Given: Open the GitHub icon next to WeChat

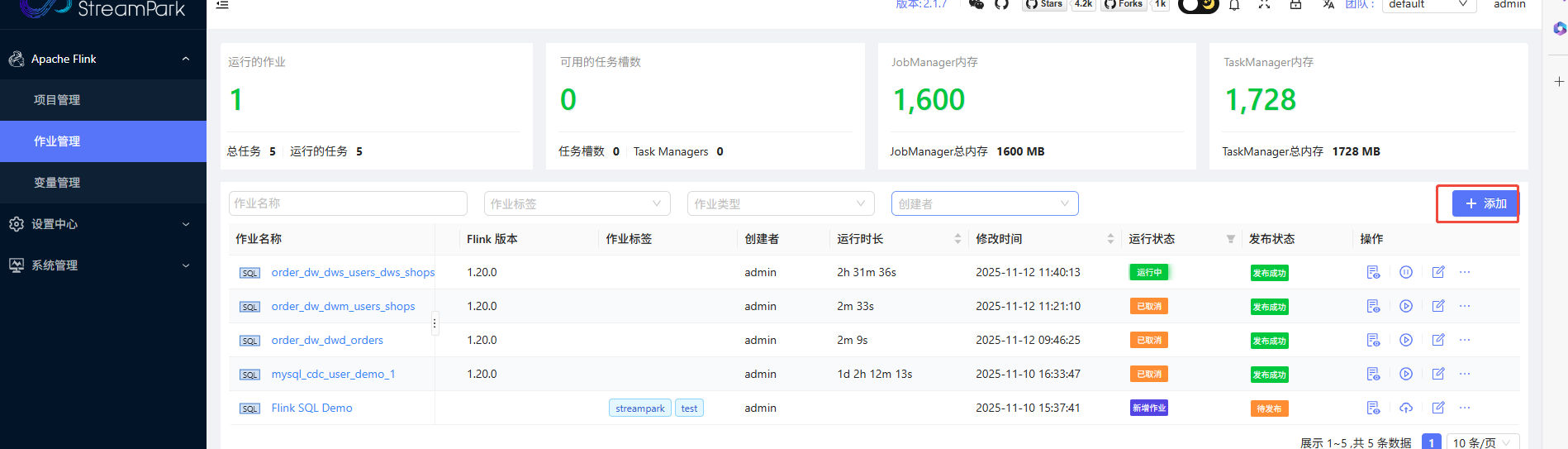Looking at the screenshot, I should pyautogui.click(x=1001, y=4).
